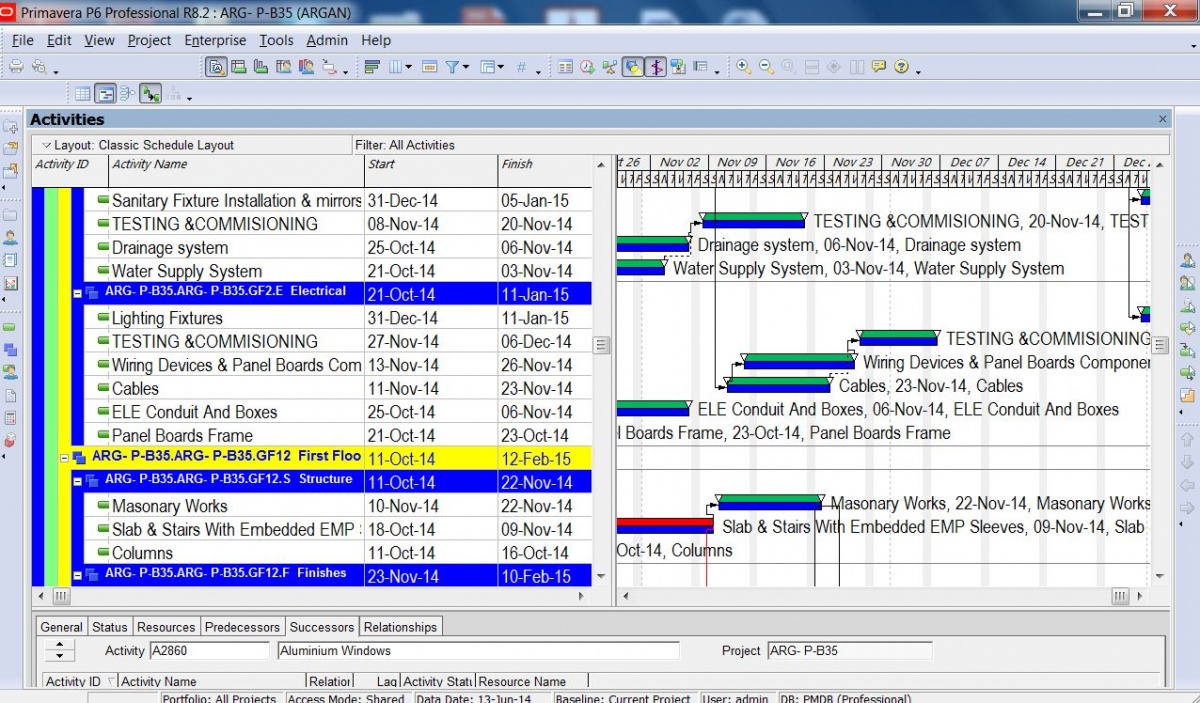Click the Activity Network icon

coord(127,94)
